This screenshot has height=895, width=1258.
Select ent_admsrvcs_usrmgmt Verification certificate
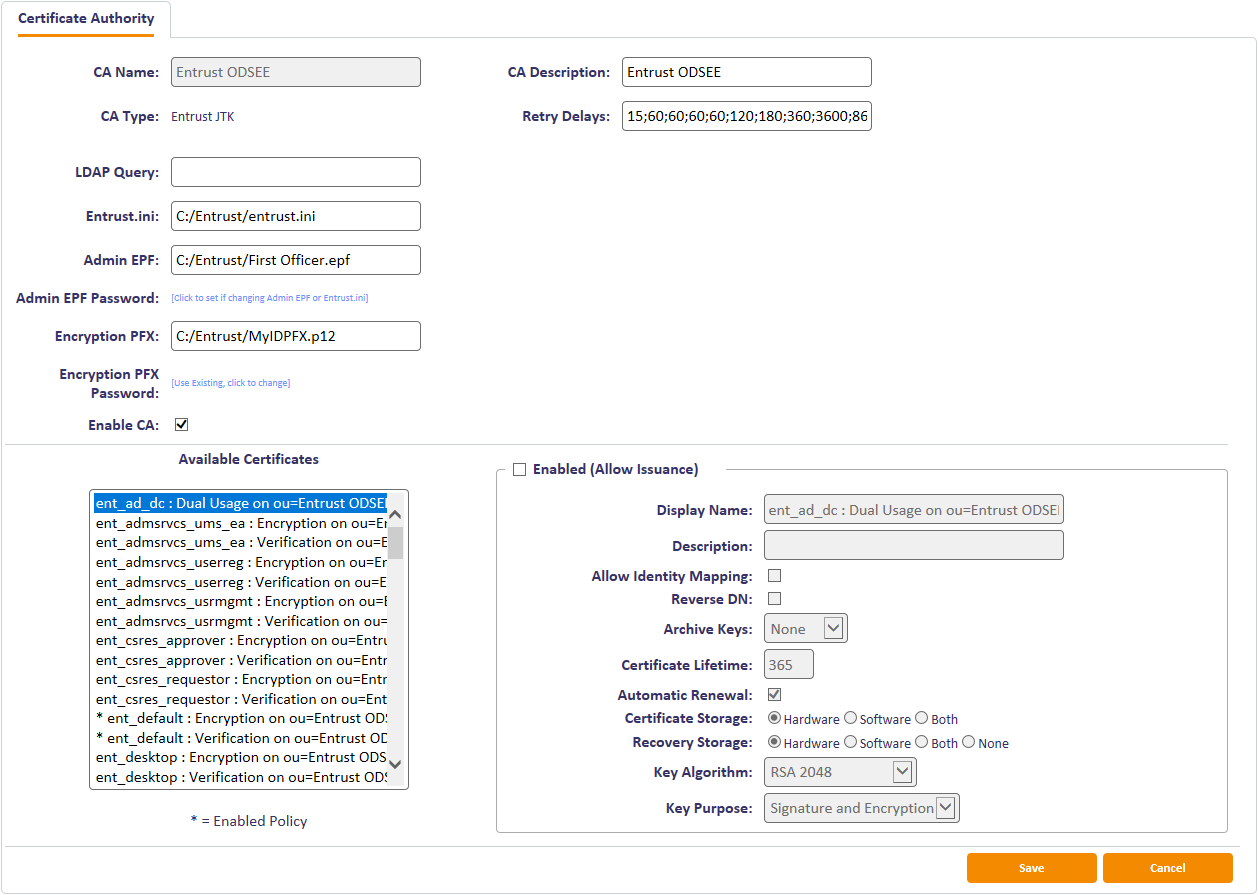pyautogui.click(x=241, y=621)
